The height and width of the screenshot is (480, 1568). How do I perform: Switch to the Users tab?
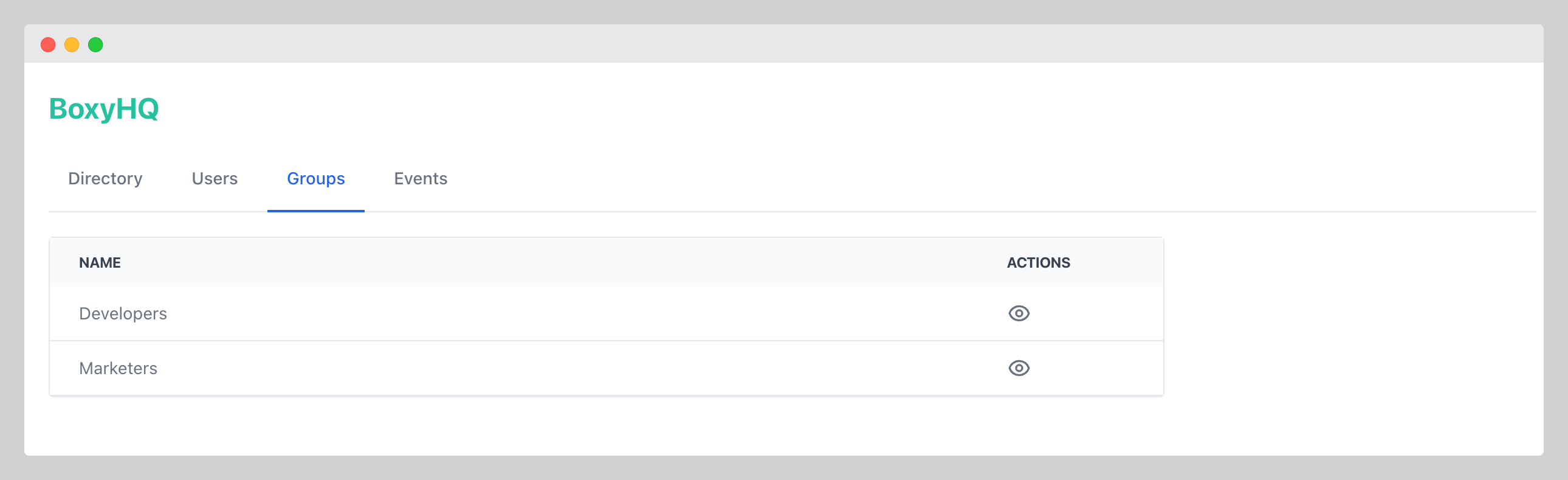215,178
